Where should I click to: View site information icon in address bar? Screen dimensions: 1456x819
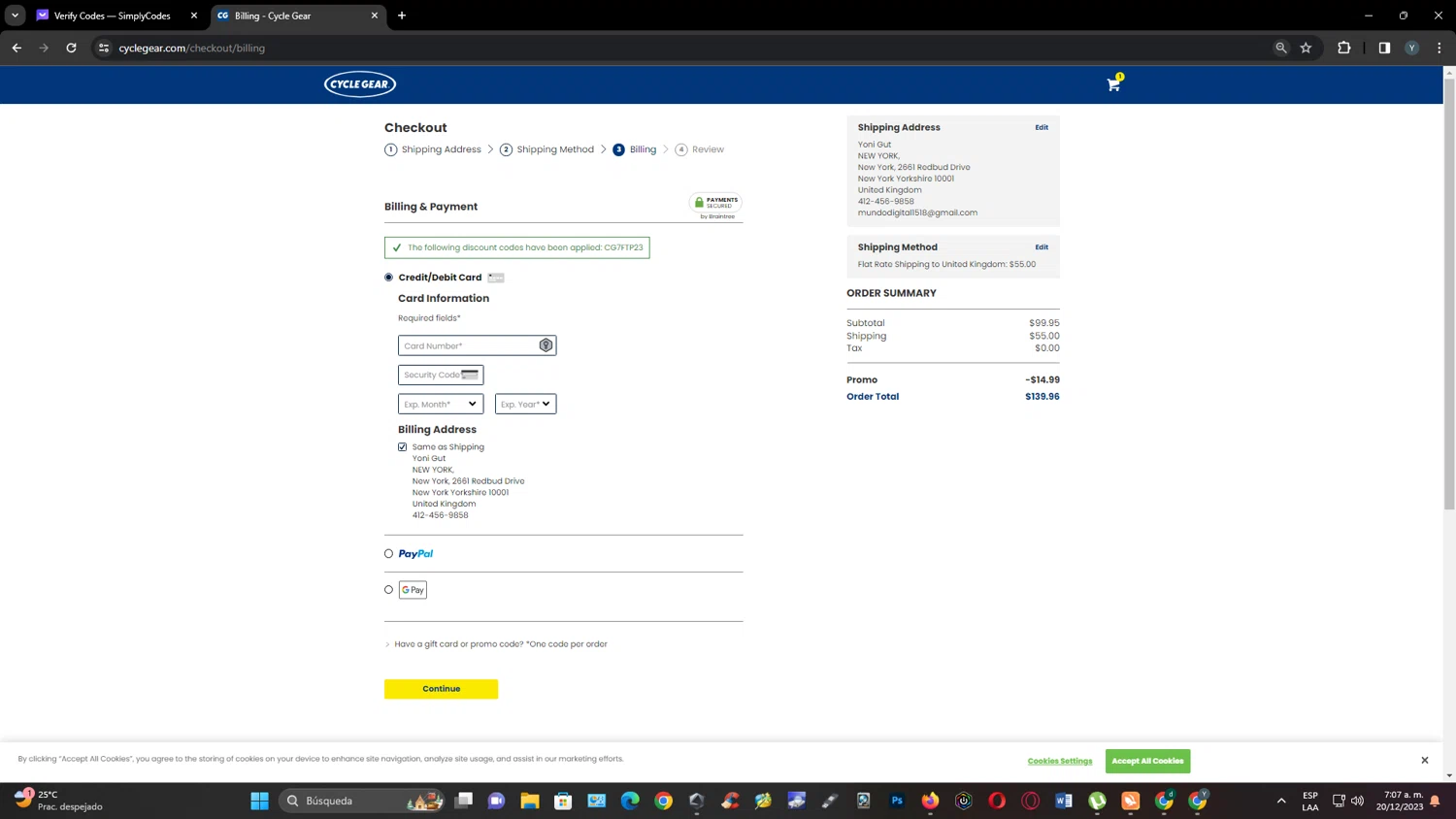[104, 48]
